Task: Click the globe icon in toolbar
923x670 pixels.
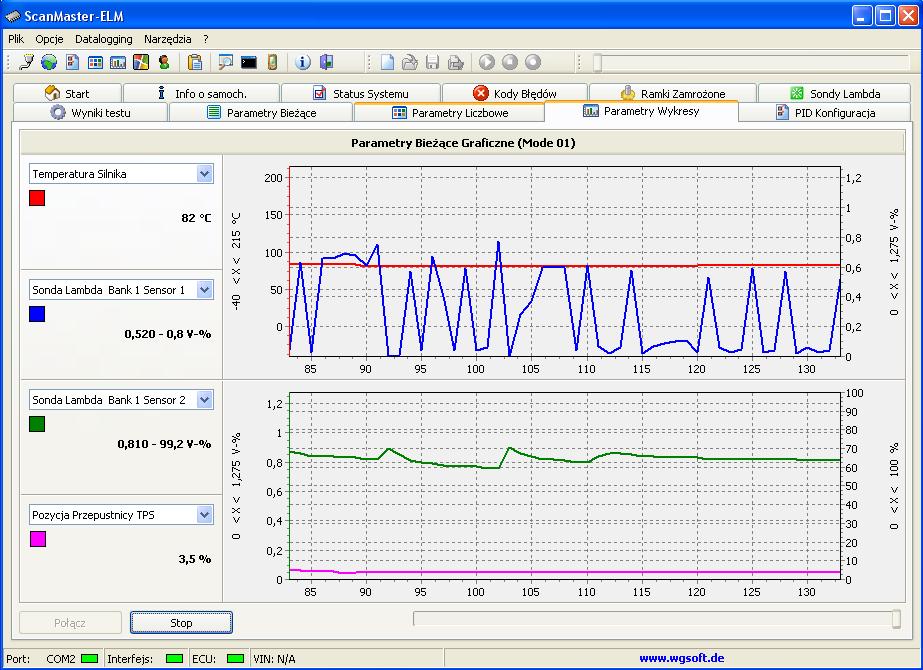Action: [49, 62]
